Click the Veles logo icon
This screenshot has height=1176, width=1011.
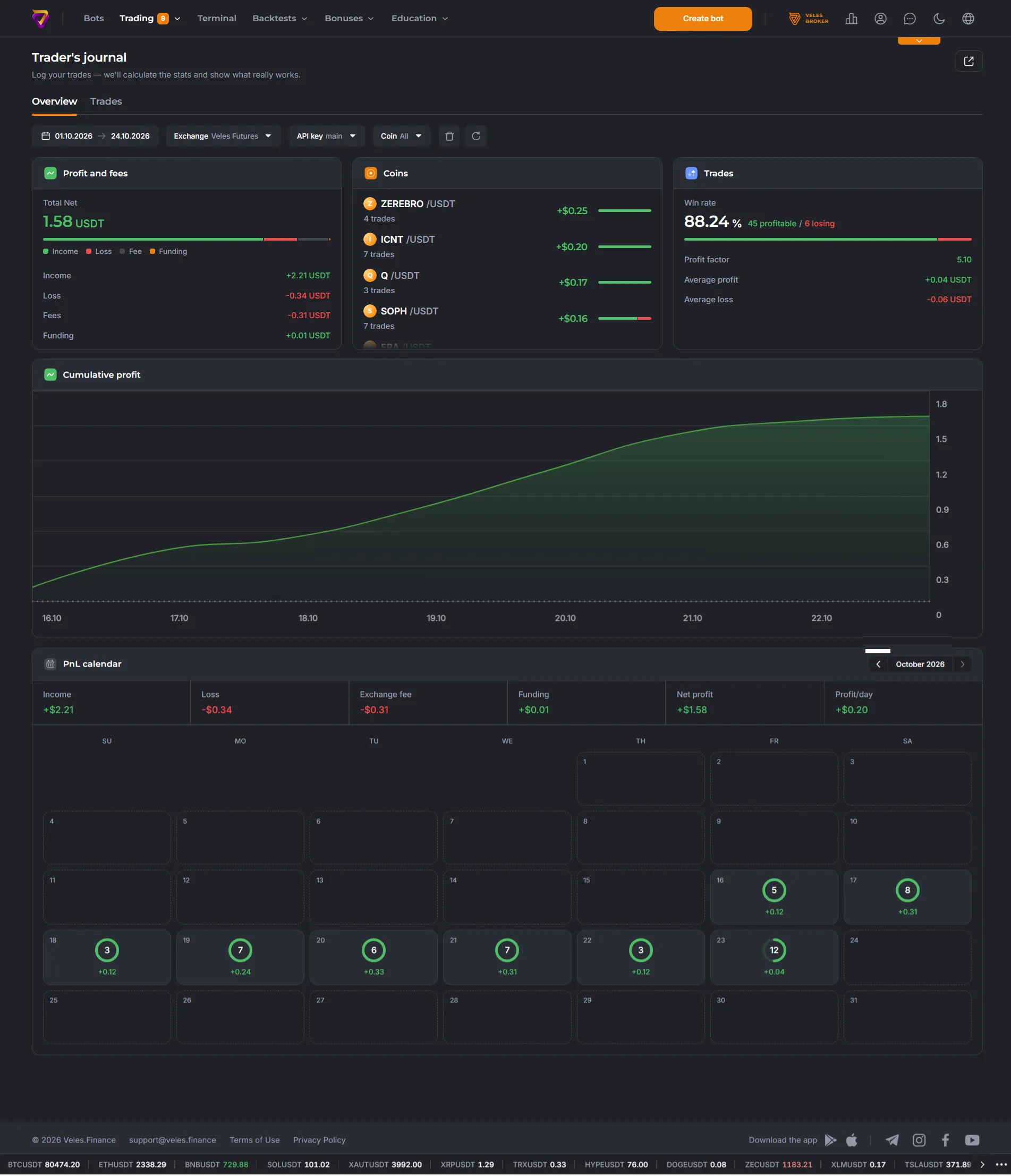[40, 19]
